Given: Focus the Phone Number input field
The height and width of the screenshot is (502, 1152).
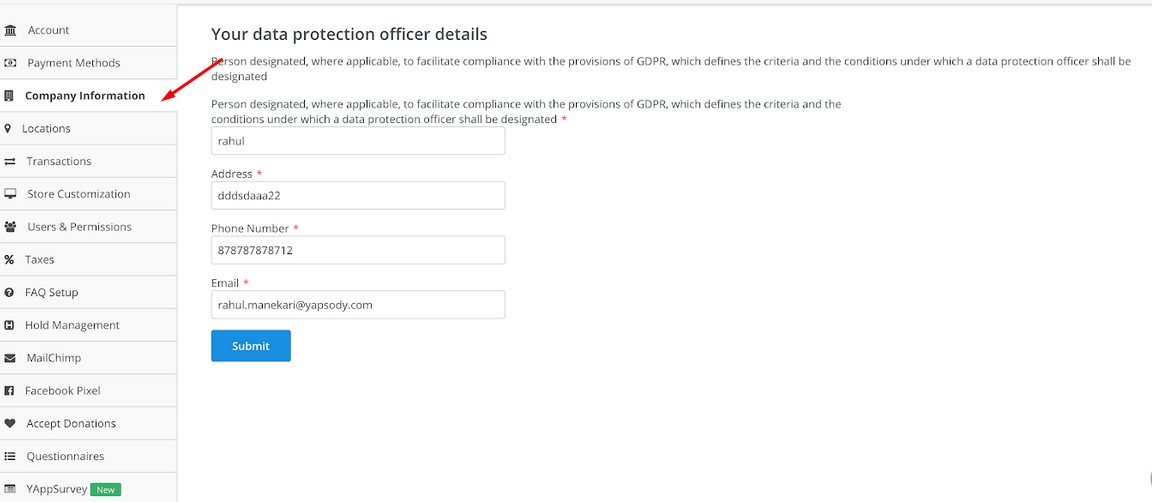Looking at the screenshot, I should point(358,250).
